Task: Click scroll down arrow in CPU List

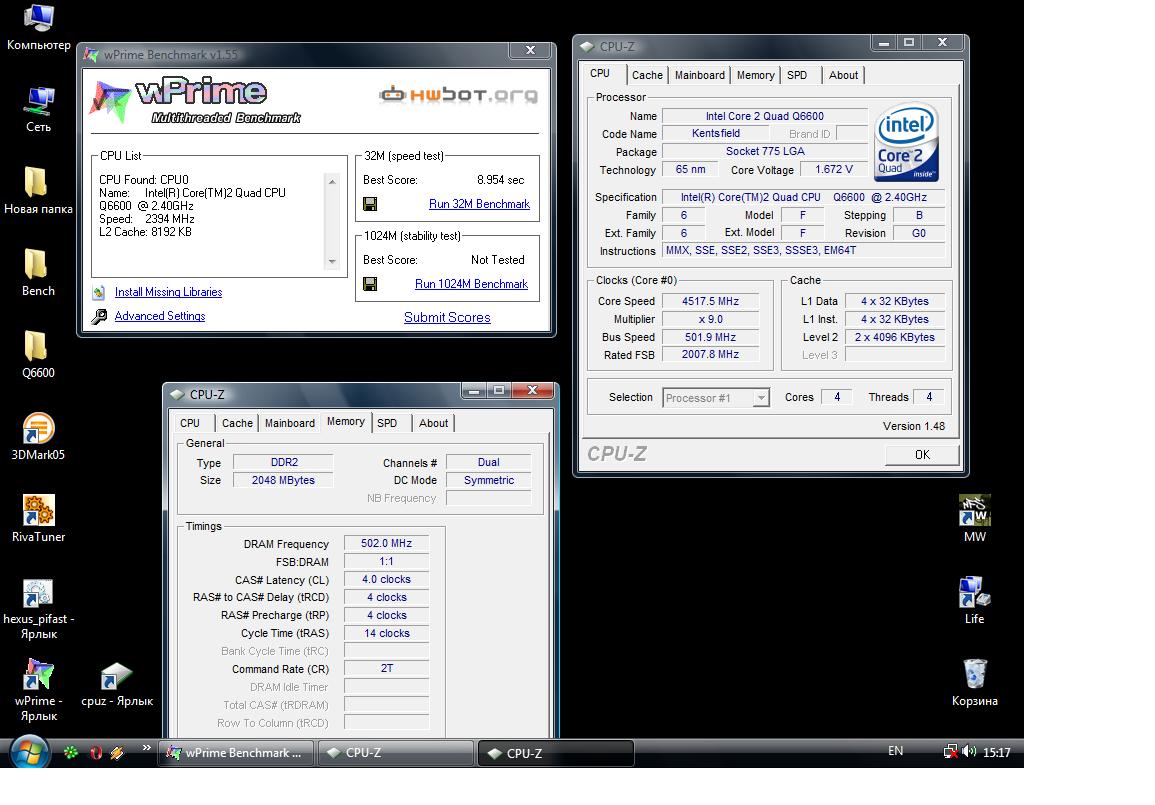Action: click(332, 261)
